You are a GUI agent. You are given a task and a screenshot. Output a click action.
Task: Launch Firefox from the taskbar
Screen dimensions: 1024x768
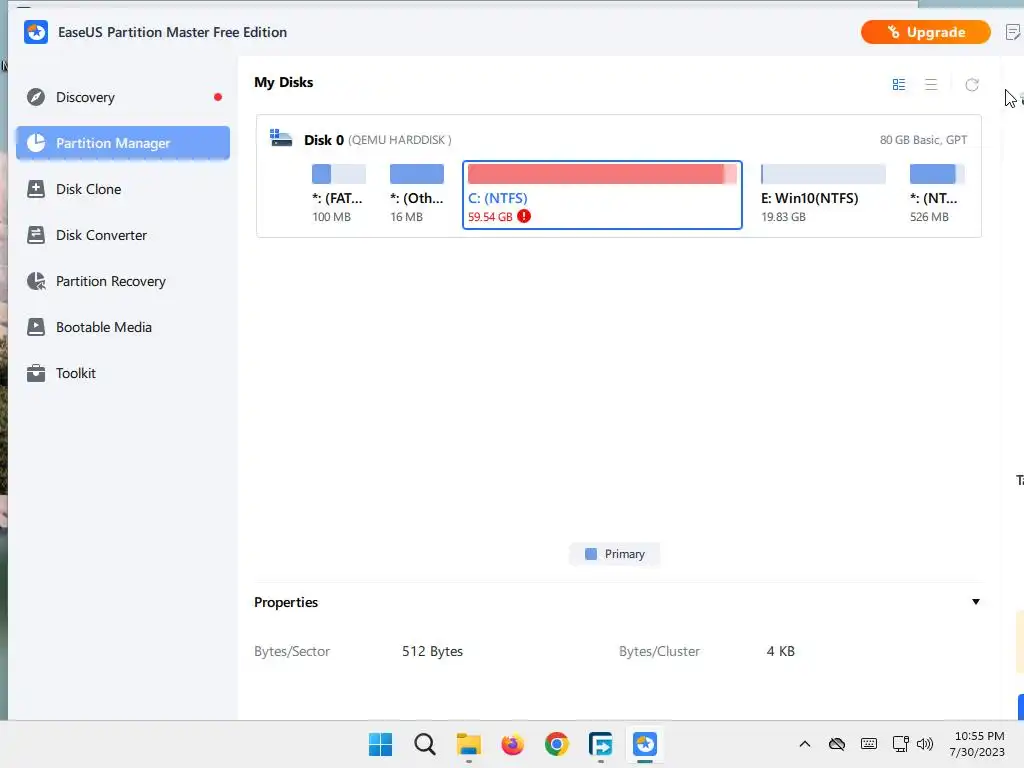(x=513, y=744)
